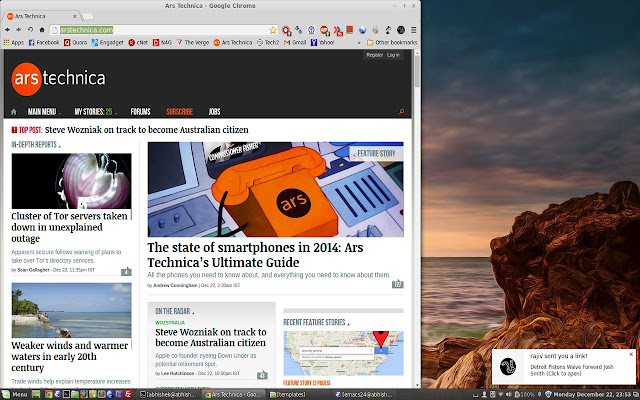The image size is (640, 400).
Task: Open the Gmail bookmark
Action: (295, 42)
